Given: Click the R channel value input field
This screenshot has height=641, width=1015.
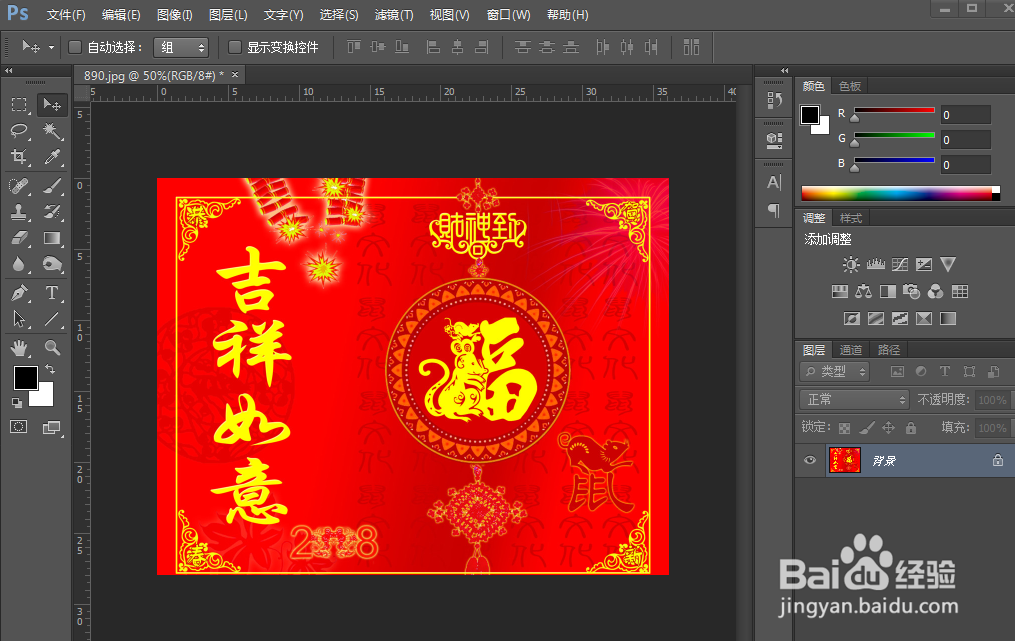Looking at the screenshot, I should [963, 114].
